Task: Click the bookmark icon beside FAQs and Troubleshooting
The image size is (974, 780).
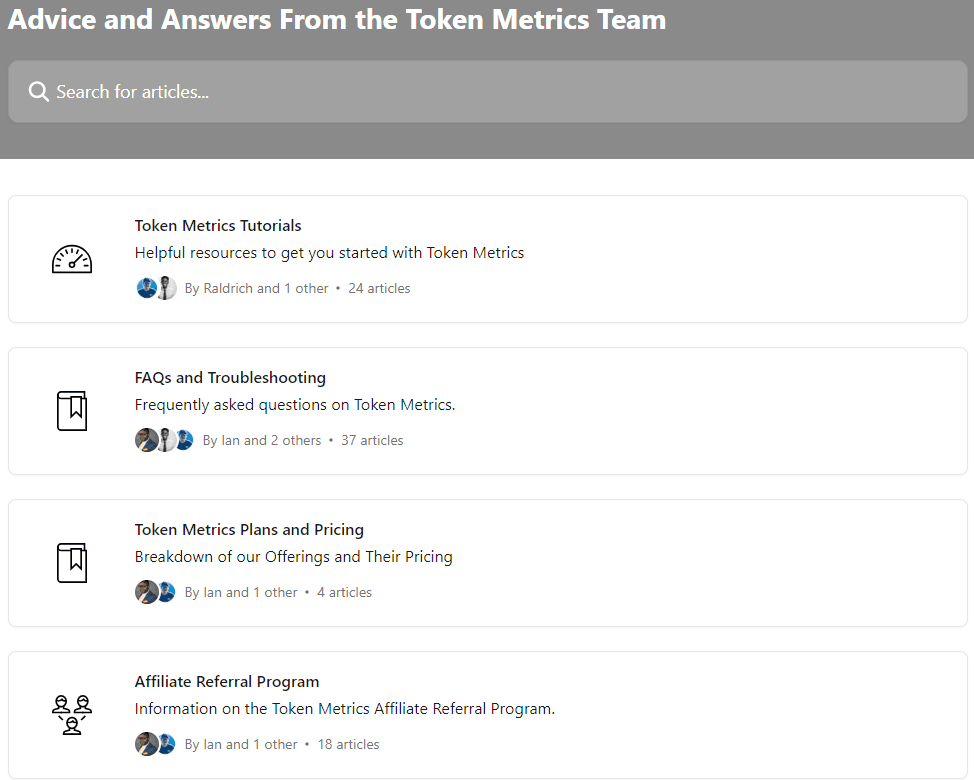Action: pyautogui.click(x=72, y=411)
